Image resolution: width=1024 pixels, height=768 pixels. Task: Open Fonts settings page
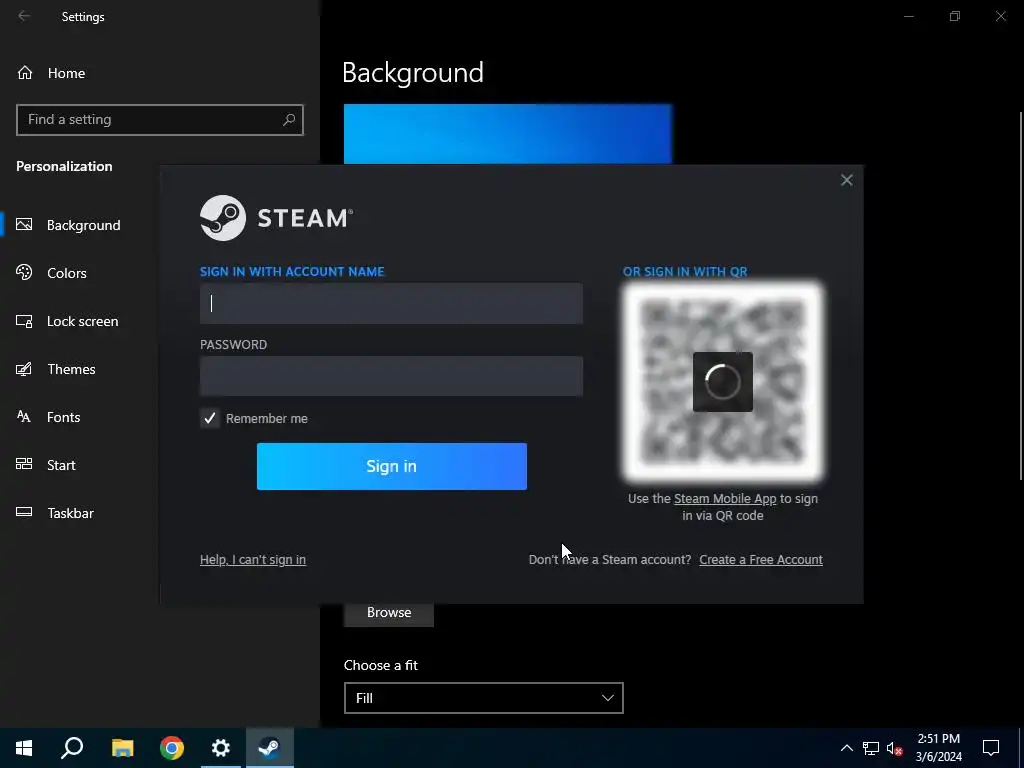pyautogui.click(x=63, y=417)
